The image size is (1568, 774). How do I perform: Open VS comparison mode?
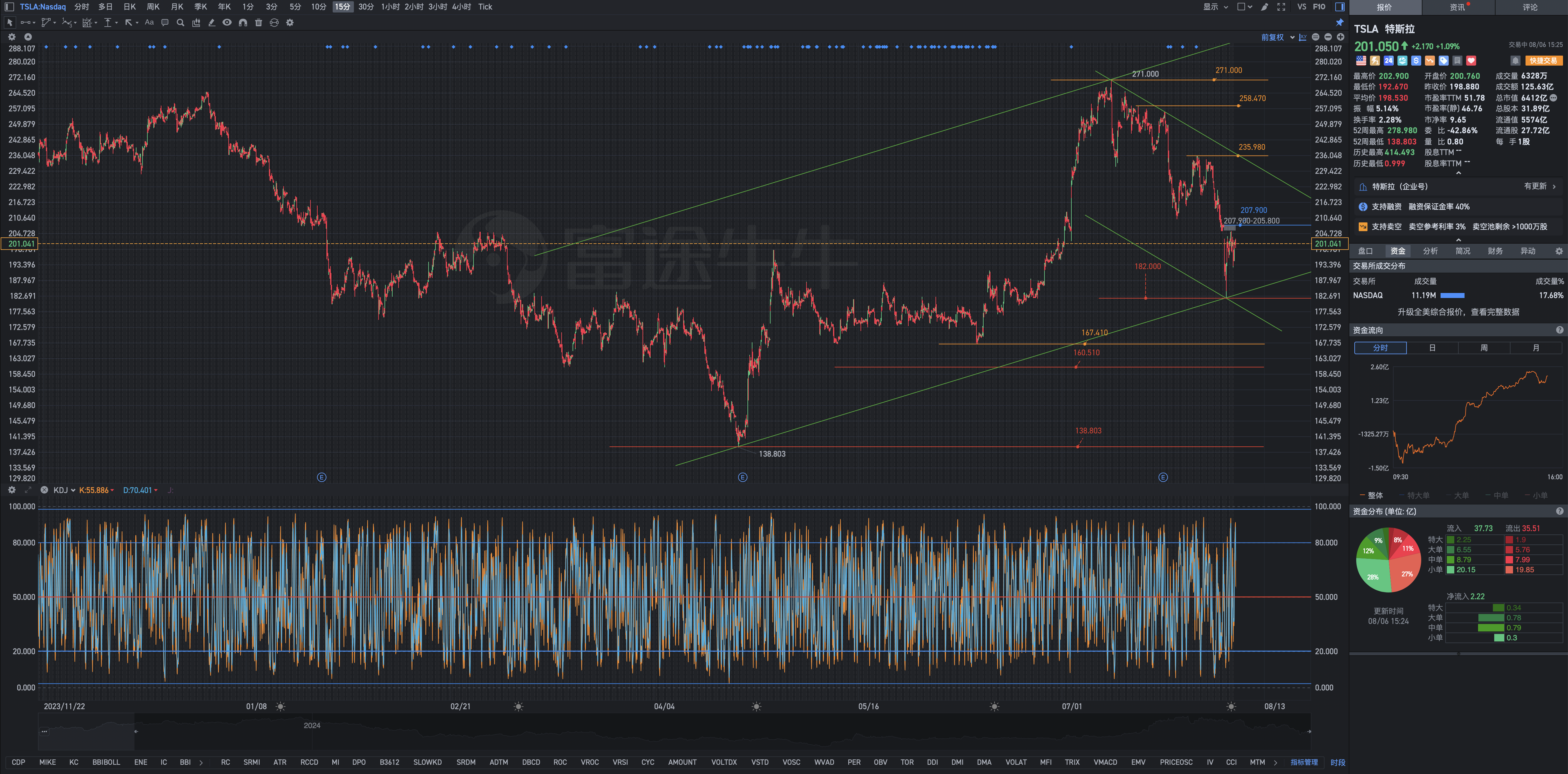(1301, 7)
